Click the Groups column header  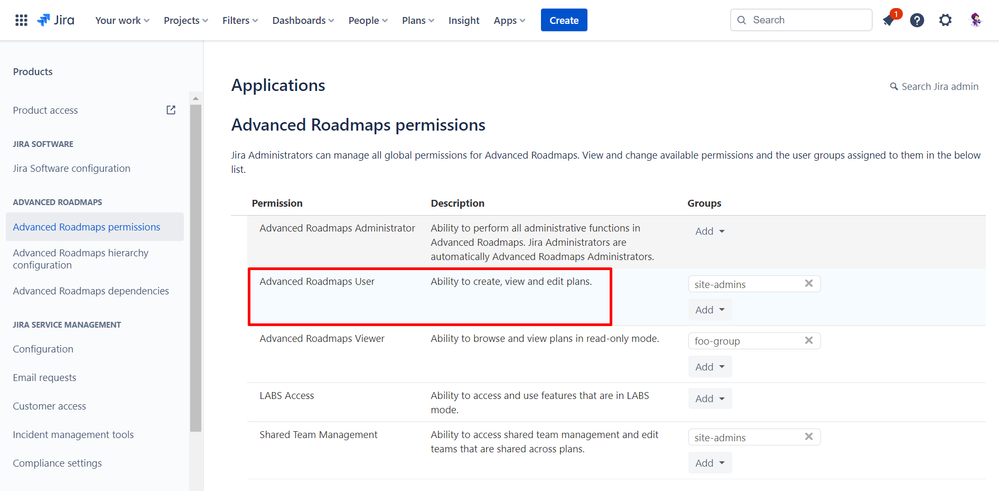pos(704,203)
